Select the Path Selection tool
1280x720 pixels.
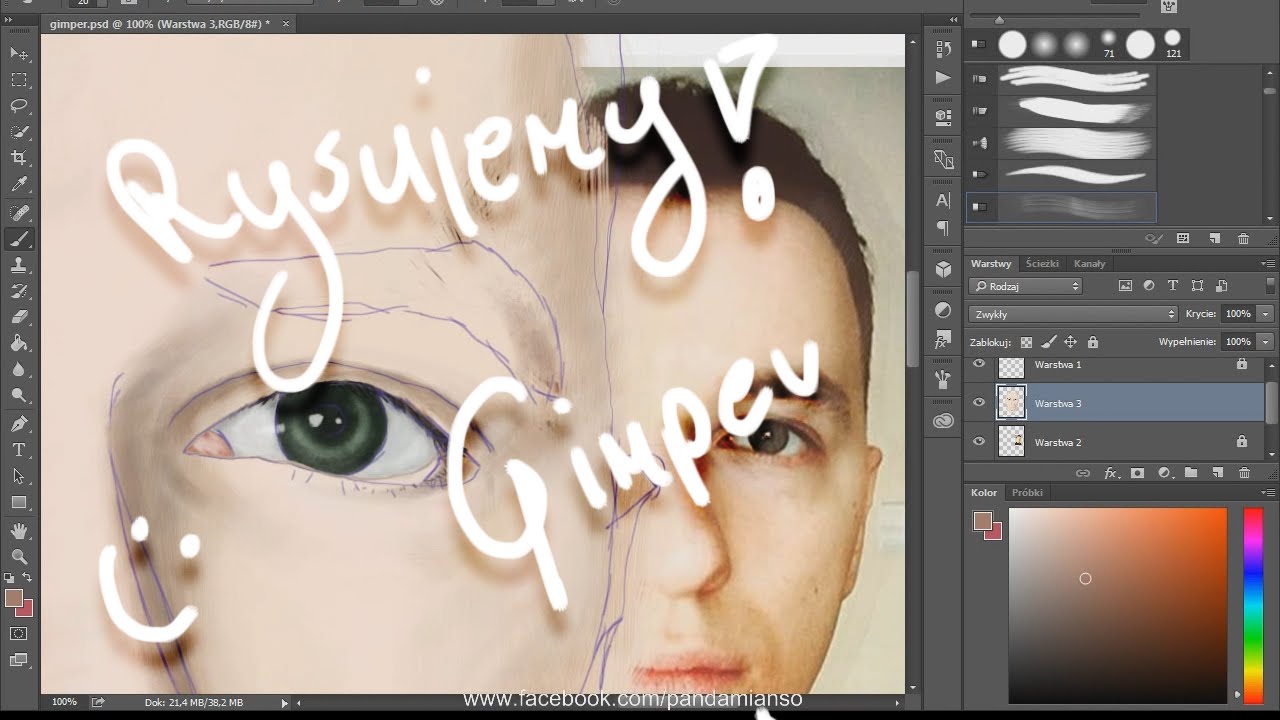(19, 476)
